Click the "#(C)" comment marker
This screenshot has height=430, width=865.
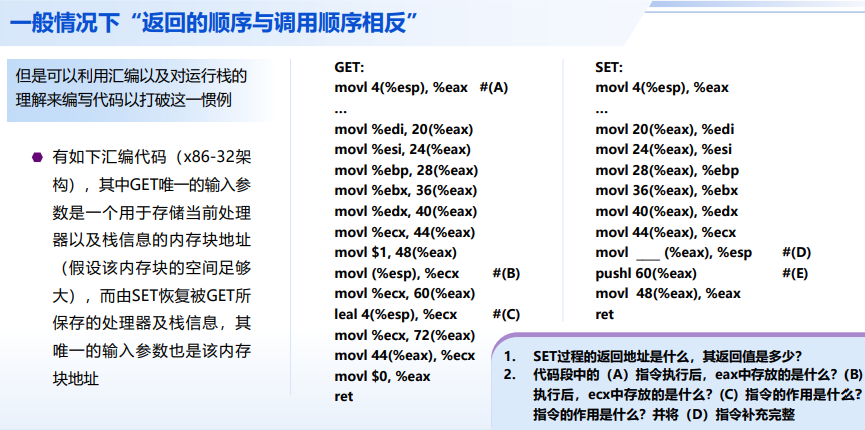506,315
